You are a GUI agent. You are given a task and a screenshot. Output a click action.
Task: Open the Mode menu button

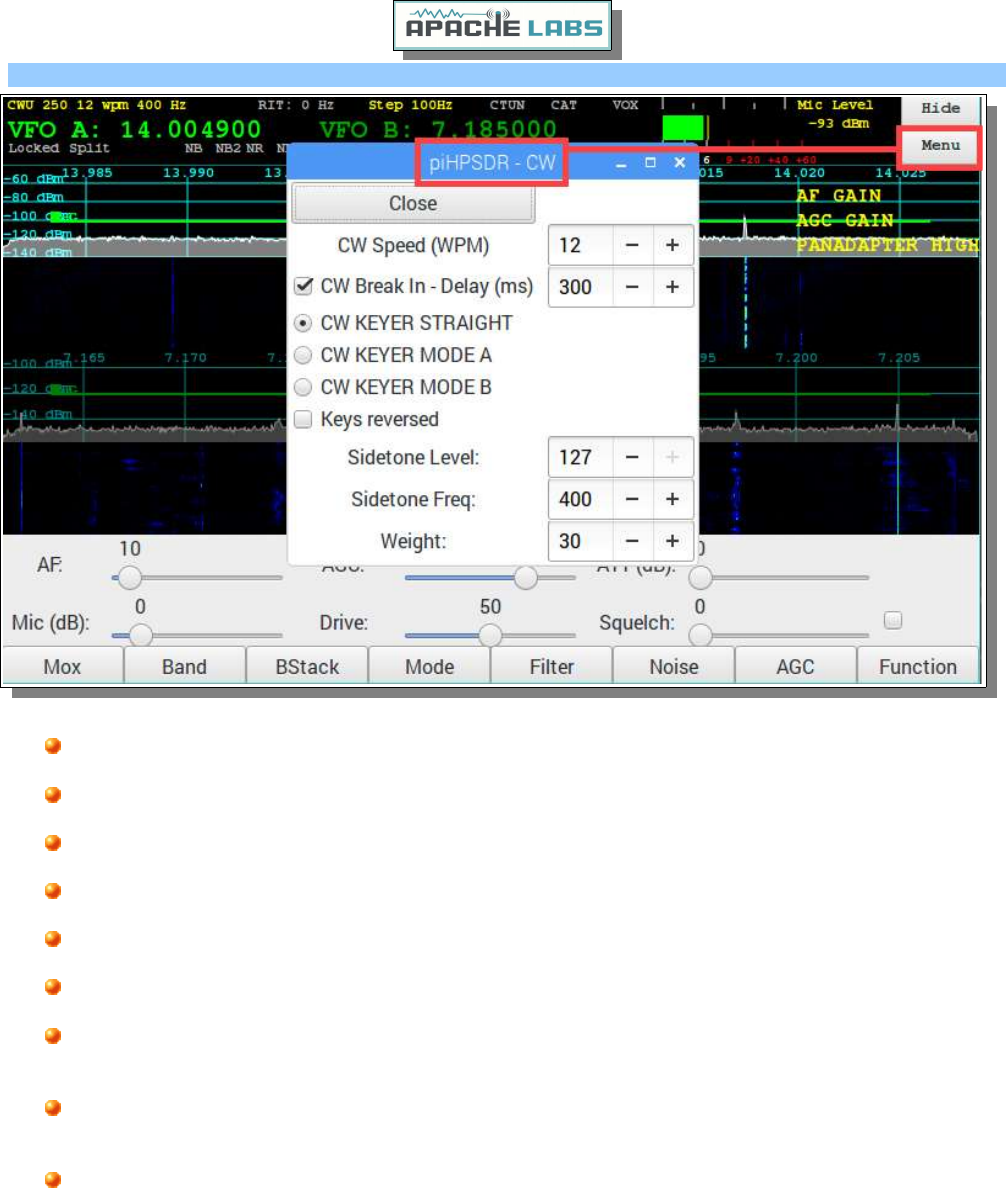430,667
